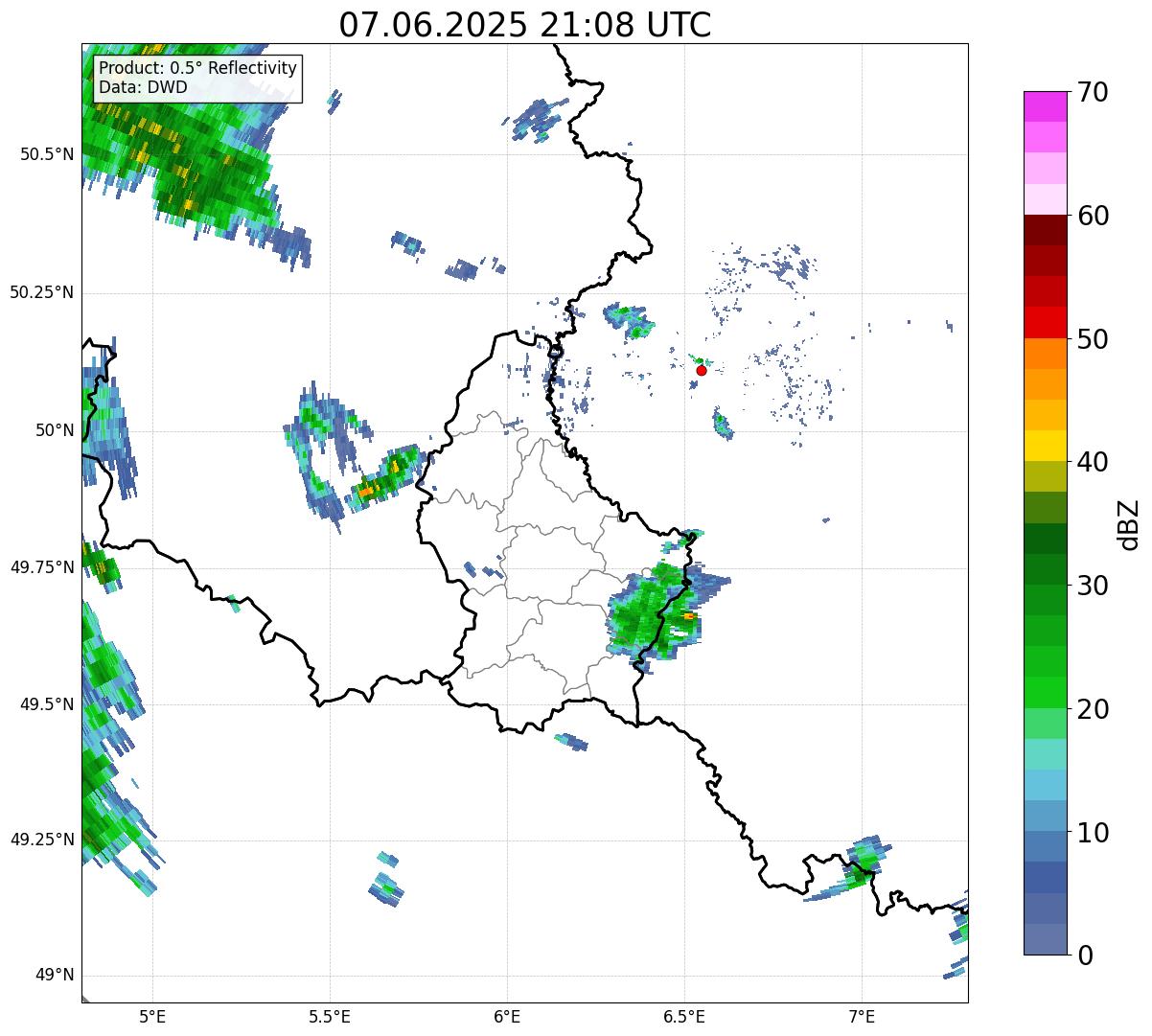This screenshot has height=1036, width=1152.
Task: Click the orange core in the eastern Luxembourg storm cell
Action: pyautogui.click(x=688, y=616)
